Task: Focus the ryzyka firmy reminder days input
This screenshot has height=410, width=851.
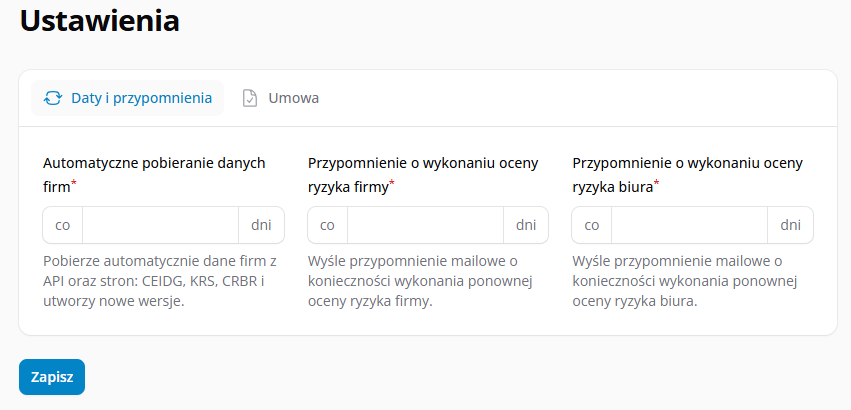Action: (426, 225)
